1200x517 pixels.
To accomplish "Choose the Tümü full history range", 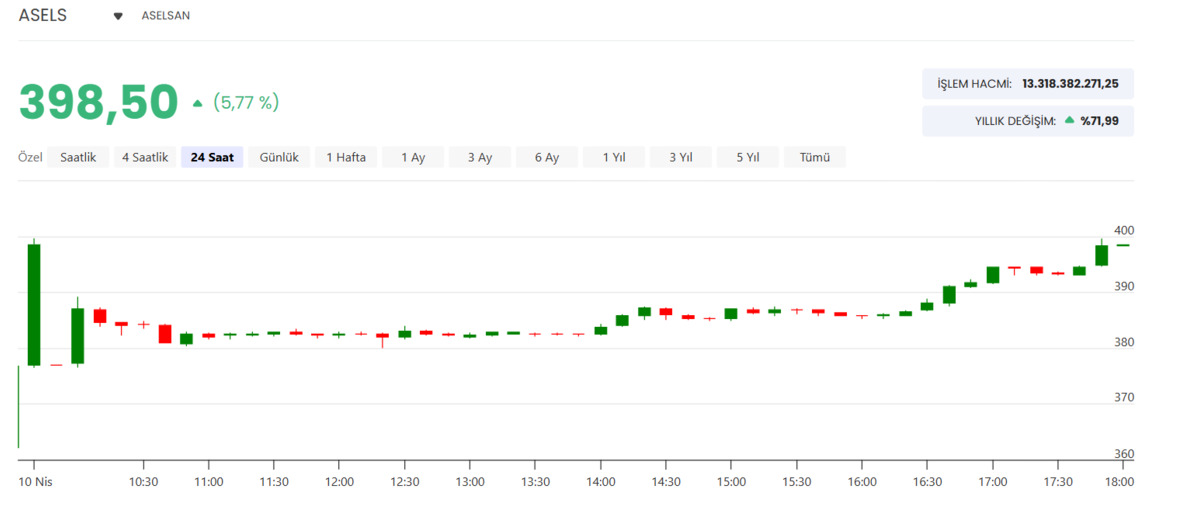I will coord(815,157).
